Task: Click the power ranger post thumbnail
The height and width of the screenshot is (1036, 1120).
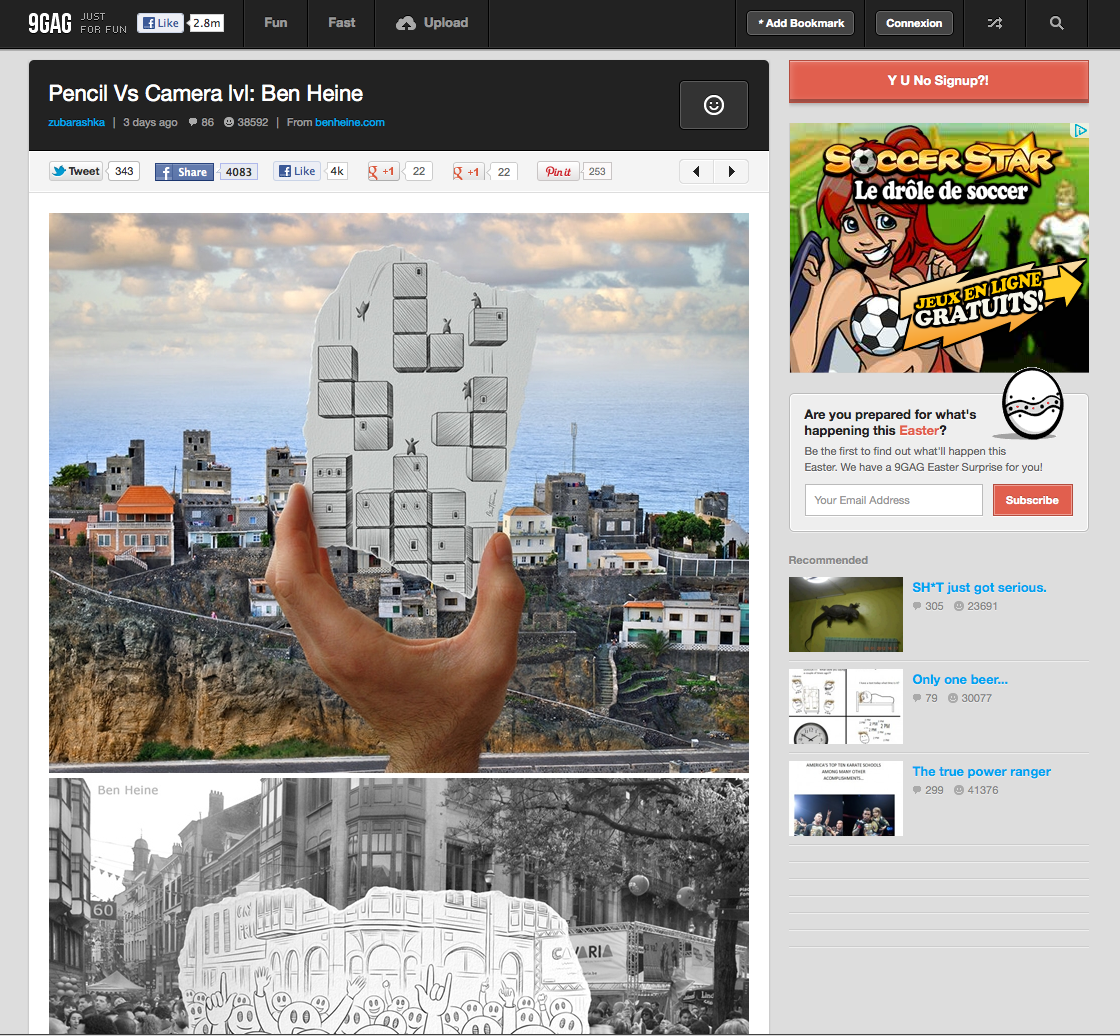Action: [x=846, y=798]
